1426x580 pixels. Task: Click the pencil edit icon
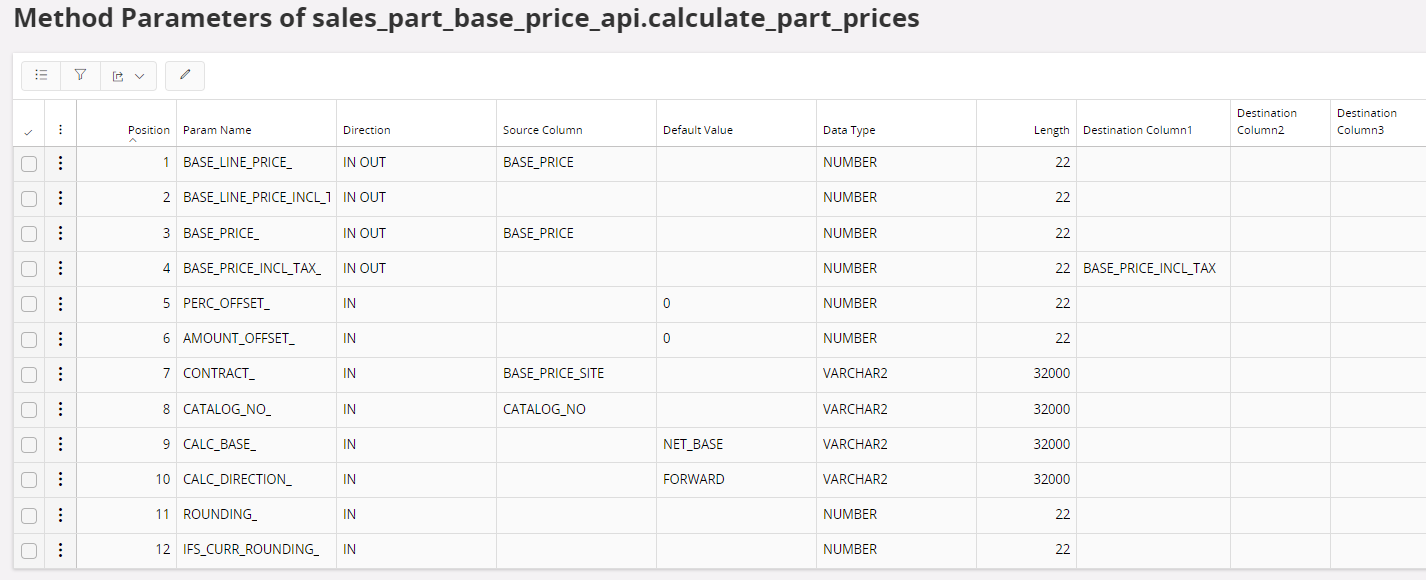coord(185,75)
